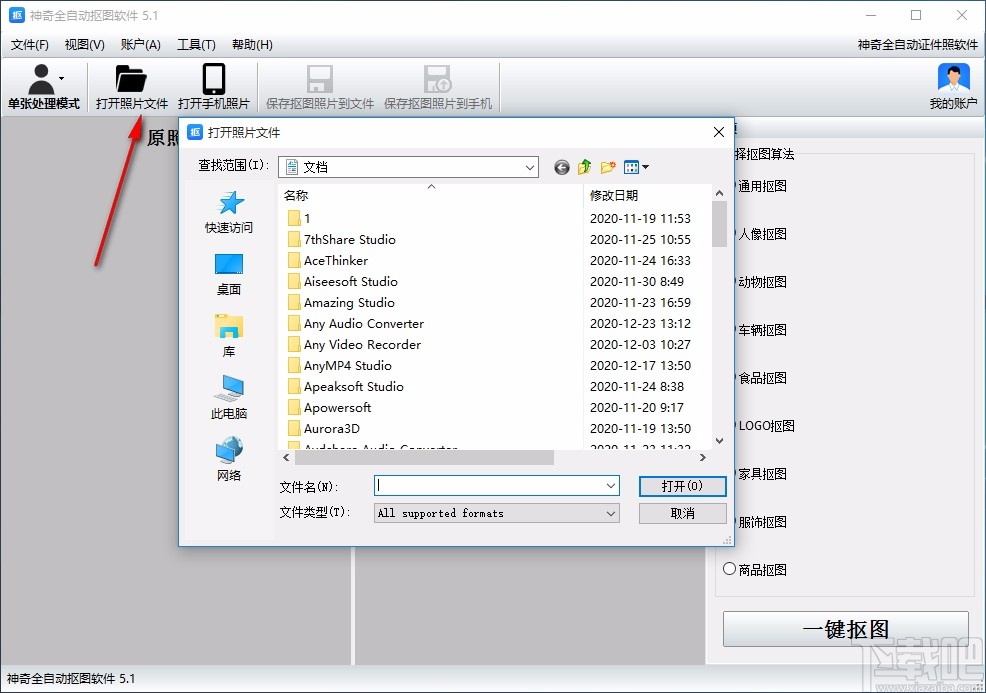986x693 pixels.
Task: Select 车辆抠图 algorithm option
Action: 762,330
